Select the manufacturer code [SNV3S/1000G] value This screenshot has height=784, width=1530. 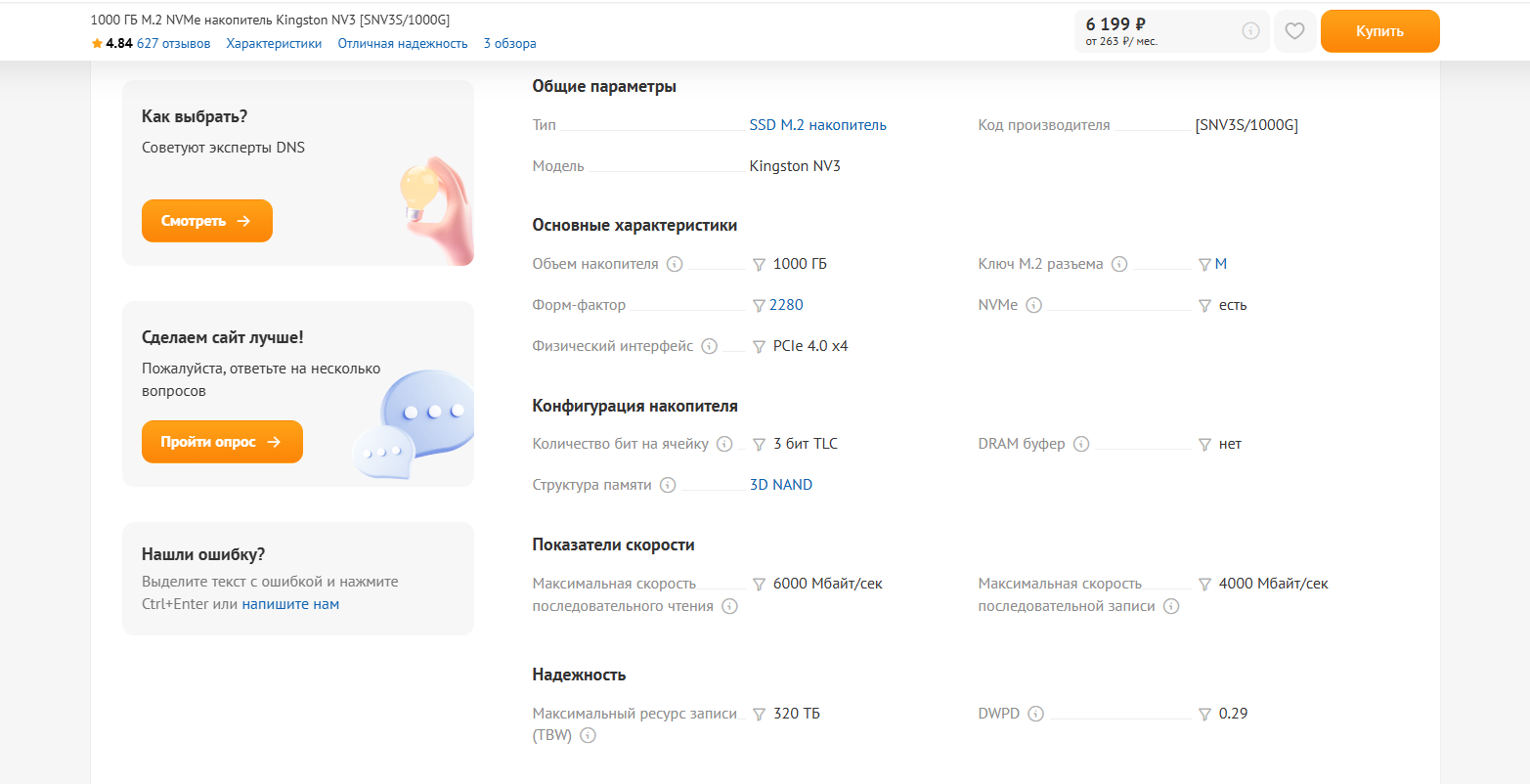coord(1246,125)
